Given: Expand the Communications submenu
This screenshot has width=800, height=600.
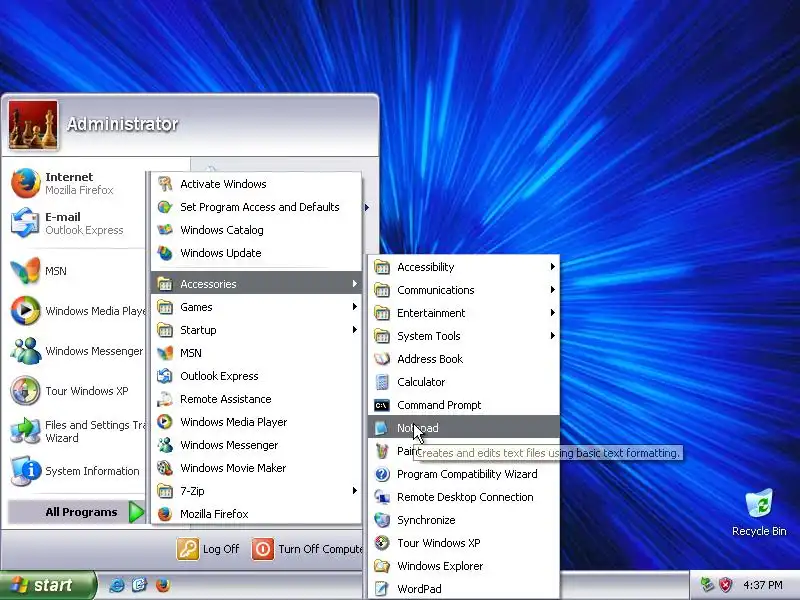Looking at the screenshot, I should pos(464,290).
